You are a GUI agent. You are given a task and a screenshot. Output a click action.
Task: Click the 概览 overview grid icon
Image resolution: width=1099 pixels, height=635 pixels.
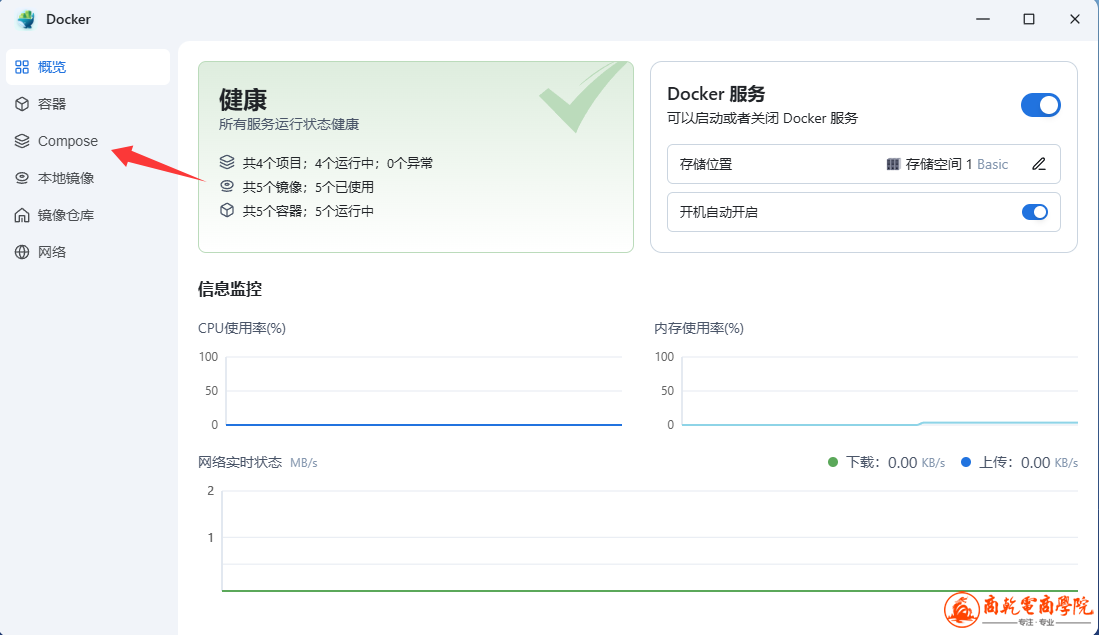tap(22, 67)
